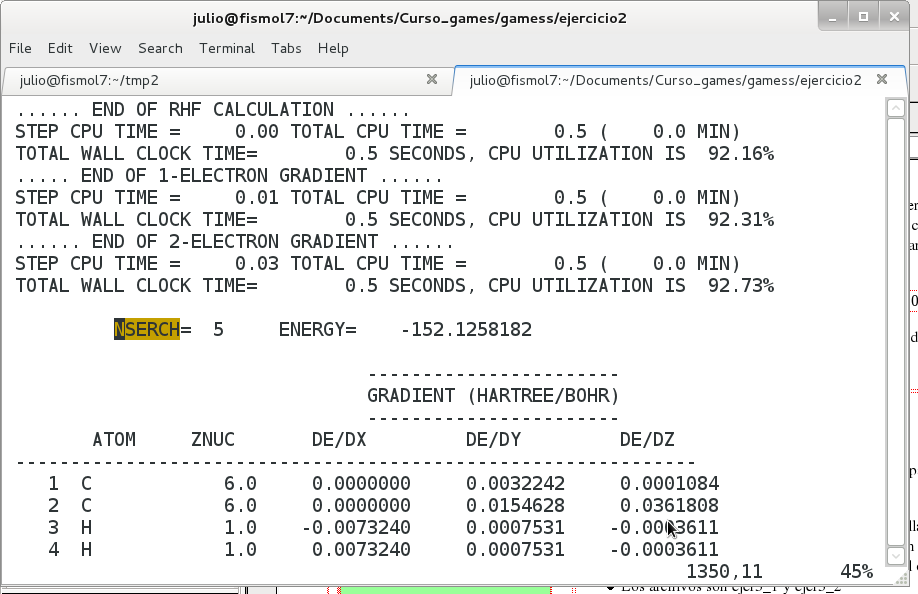Open the File menu

[x=20, y=48]
